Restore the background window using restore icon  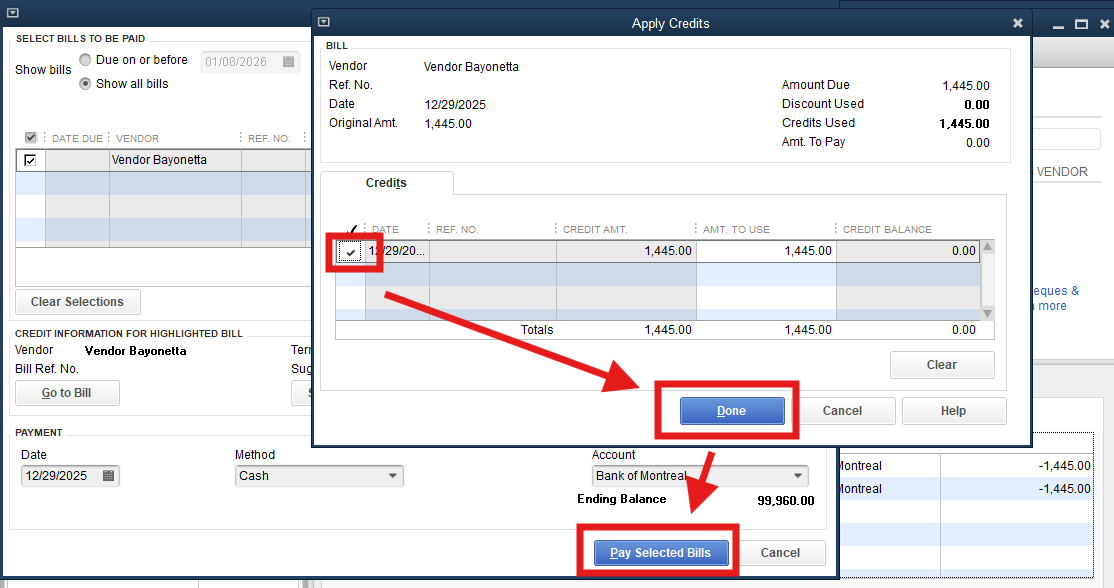coord(1081,24)
